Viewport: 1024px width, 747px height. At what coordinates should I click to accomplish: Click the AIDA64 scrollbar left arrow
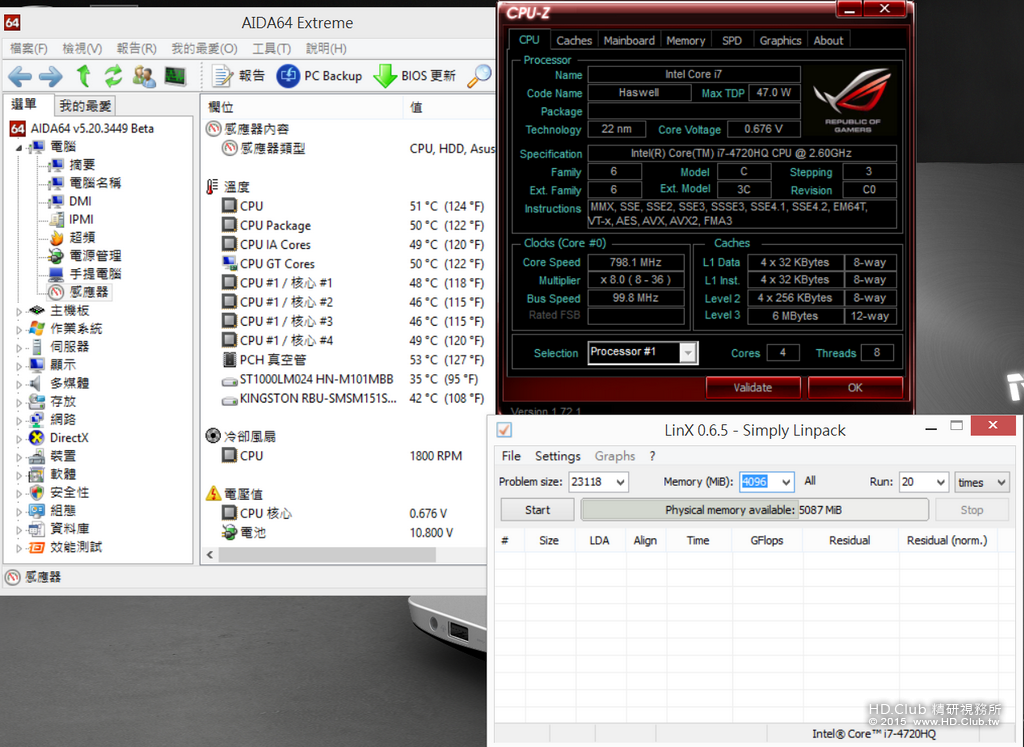pos(210,555)
